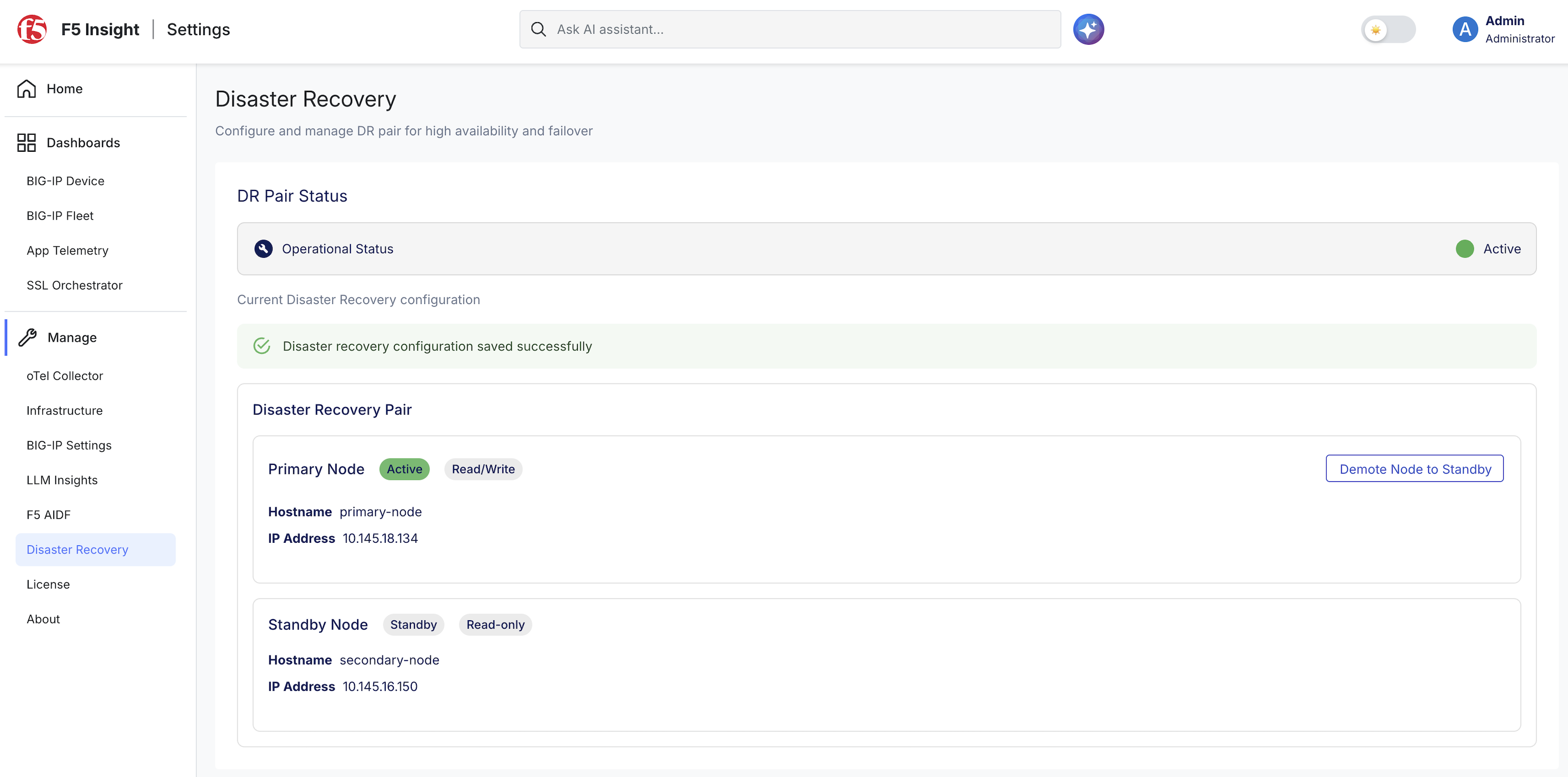Open the AI assistant sparkle icon
The height and width of the screenshot is (777, 1568).
tap(1088, 29)
